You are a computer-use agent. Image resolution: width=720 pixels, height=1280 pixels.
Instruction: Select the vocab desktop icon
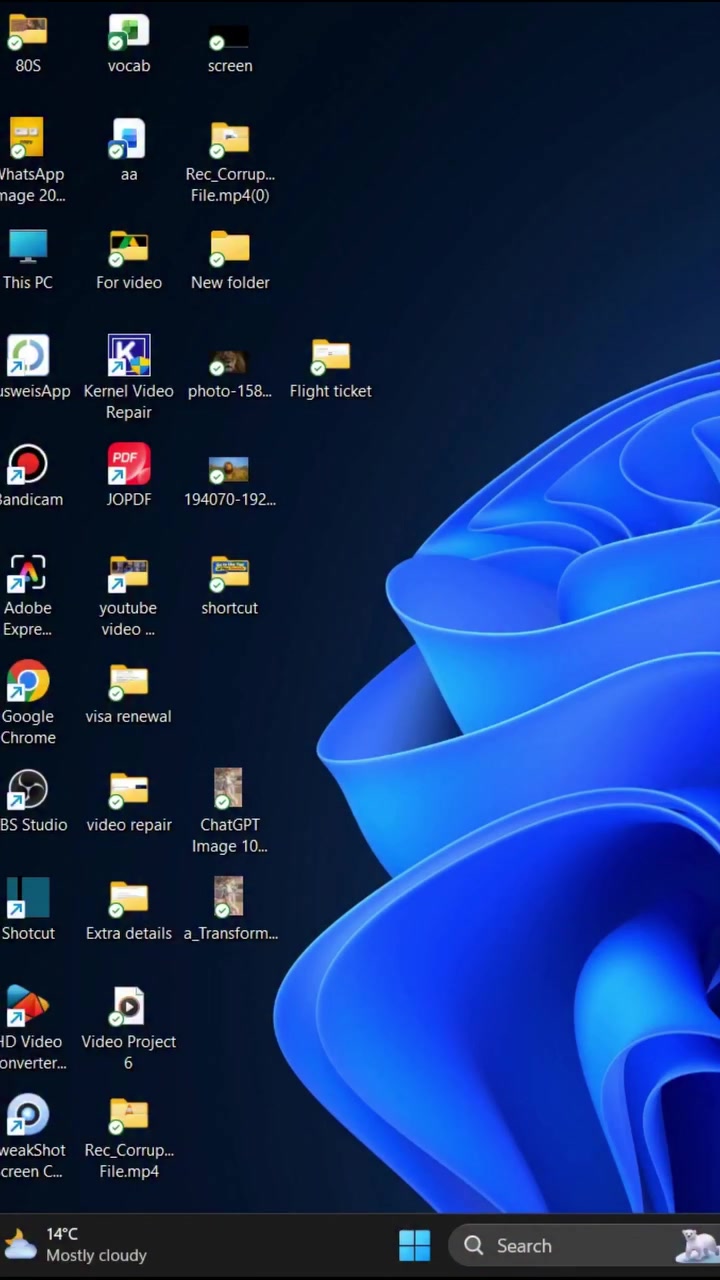click(x=129, y=32)
